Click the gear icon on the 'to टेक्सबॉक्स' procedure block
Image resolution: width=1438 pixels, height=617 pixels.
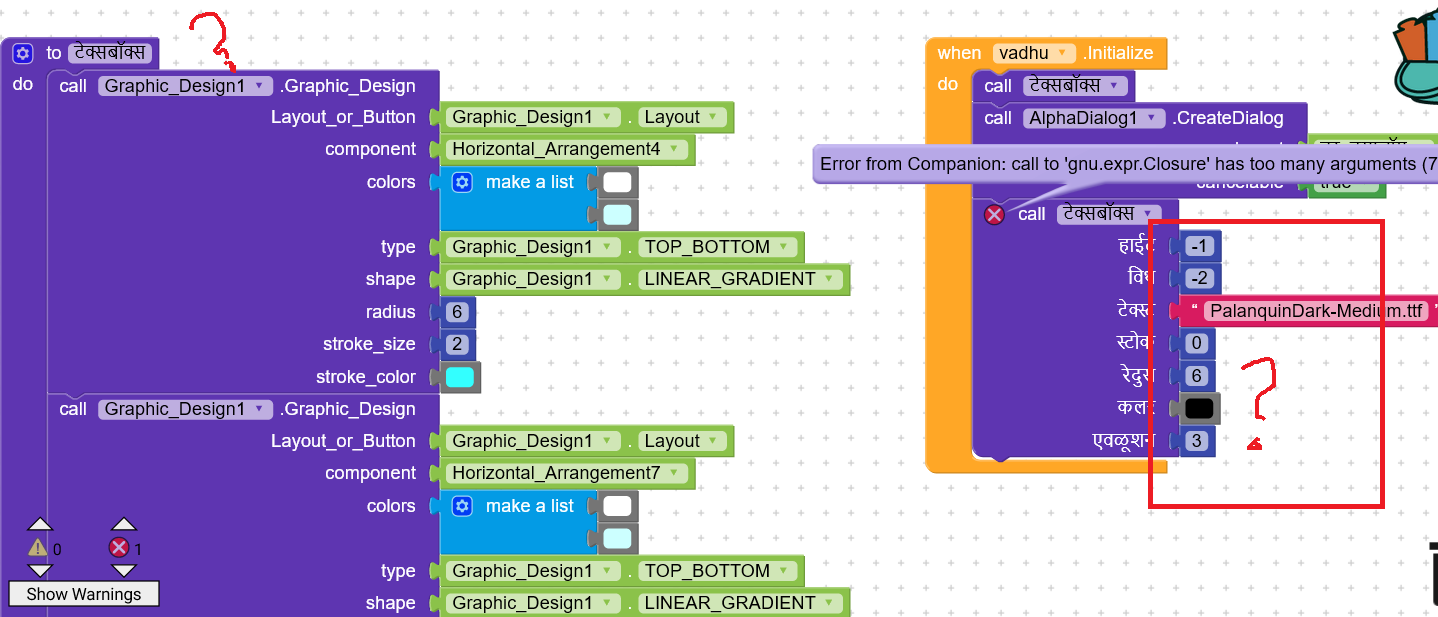click(x=23, y=53)
